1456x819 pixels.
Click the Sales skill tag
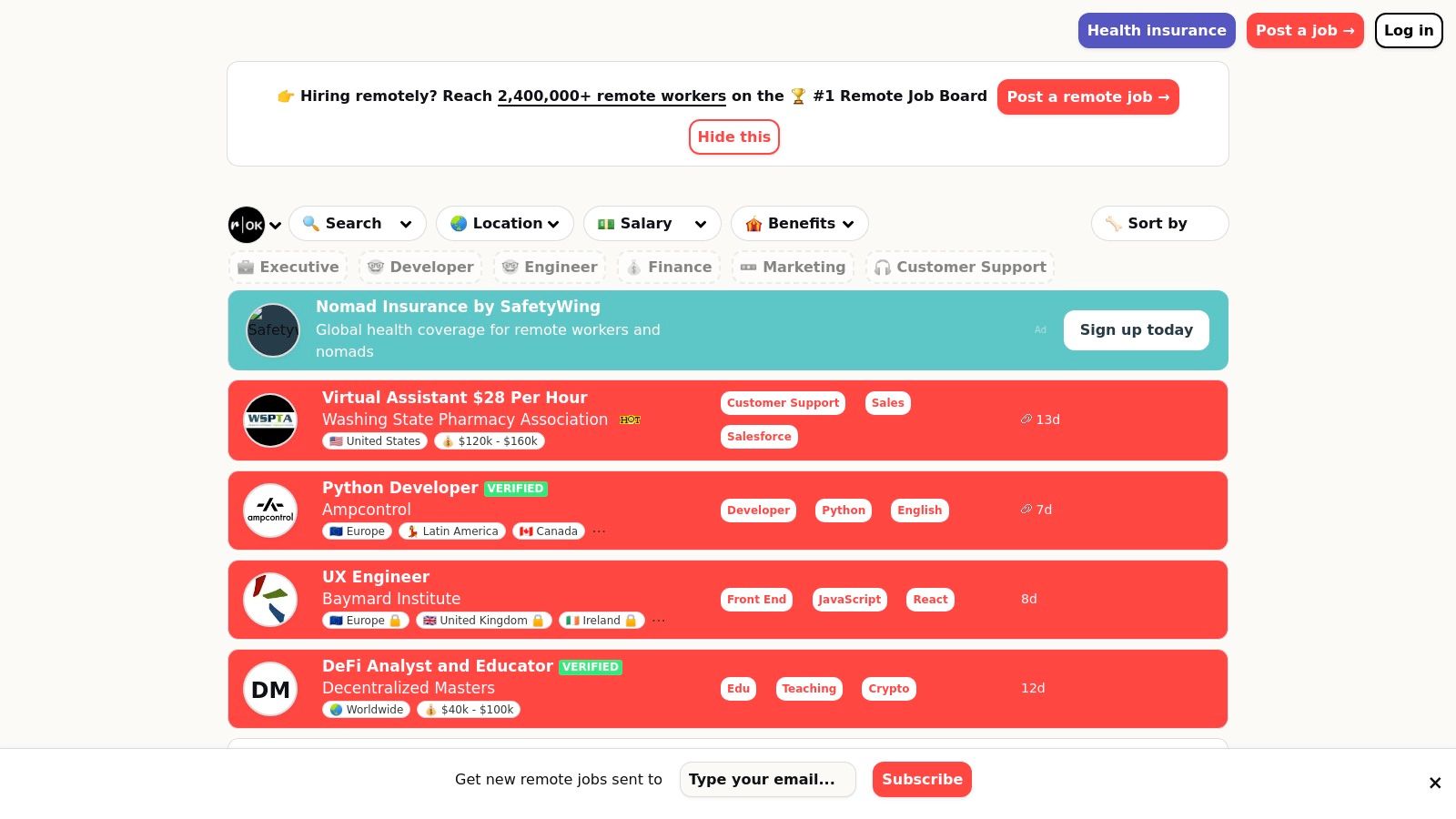pos(887,403)
